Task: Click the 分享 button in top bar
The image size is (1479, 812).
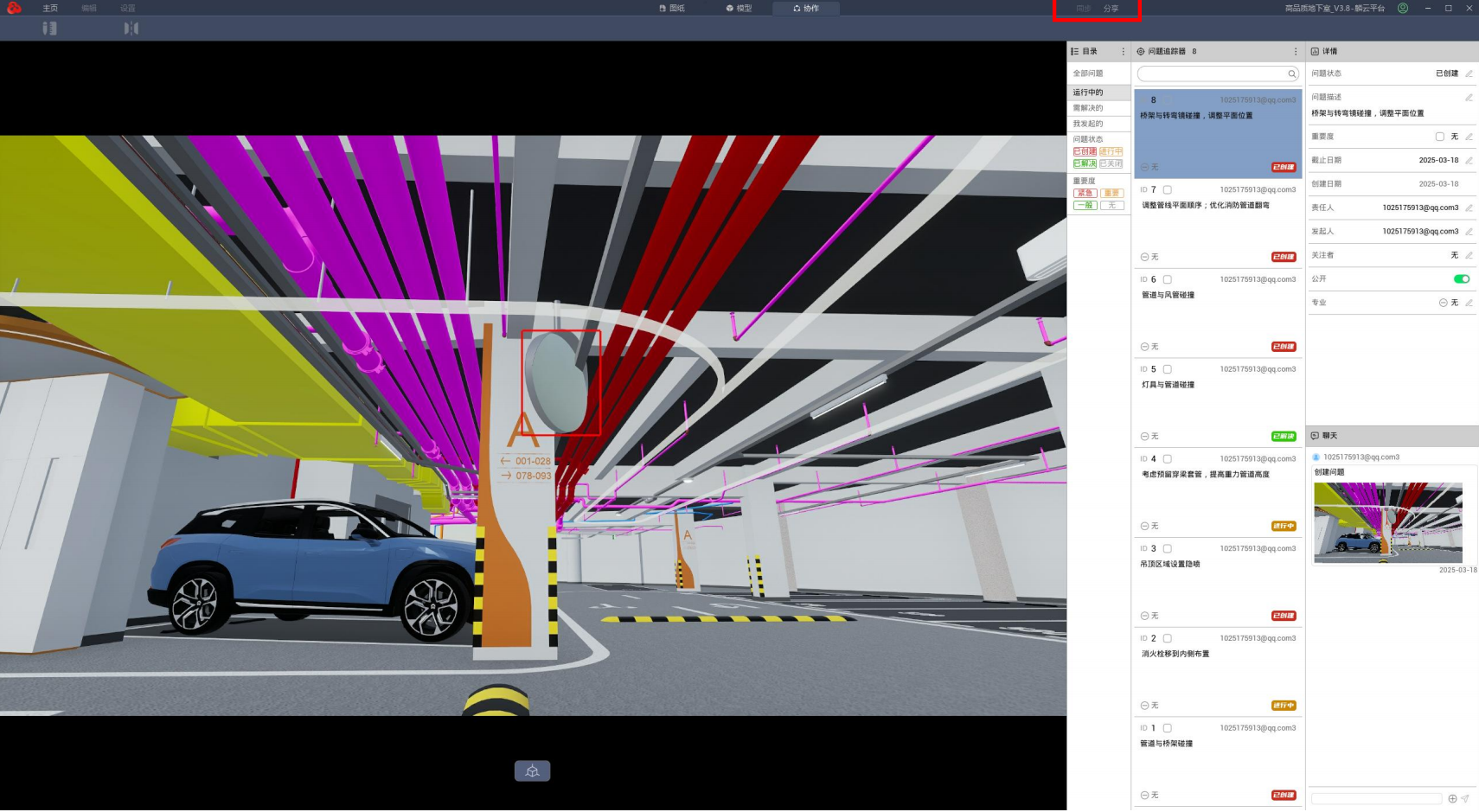Action: point(1111,9)
